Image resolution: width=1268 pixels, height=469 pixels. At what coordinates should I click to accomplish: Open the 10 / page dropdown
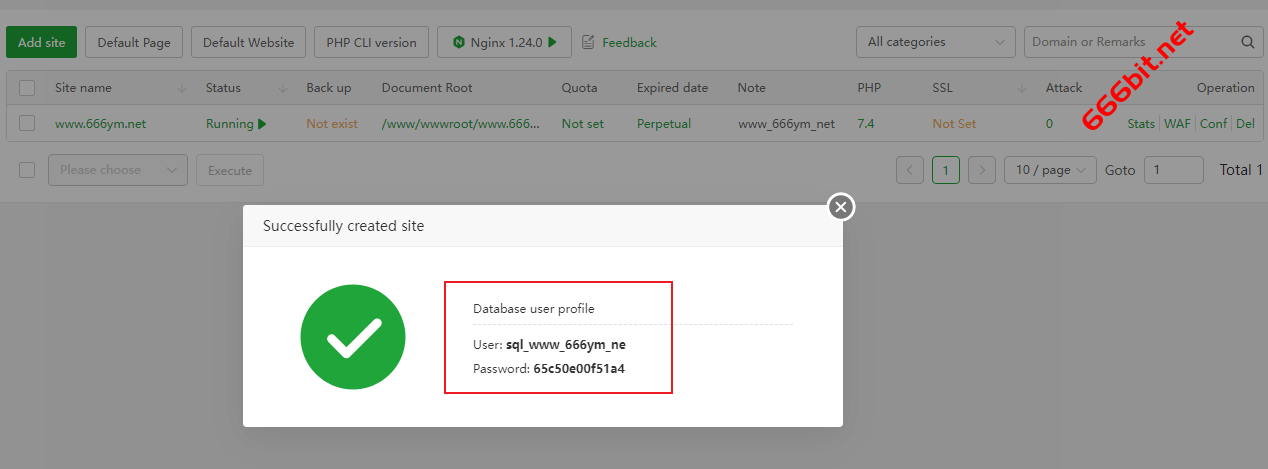coord(1049,170)
